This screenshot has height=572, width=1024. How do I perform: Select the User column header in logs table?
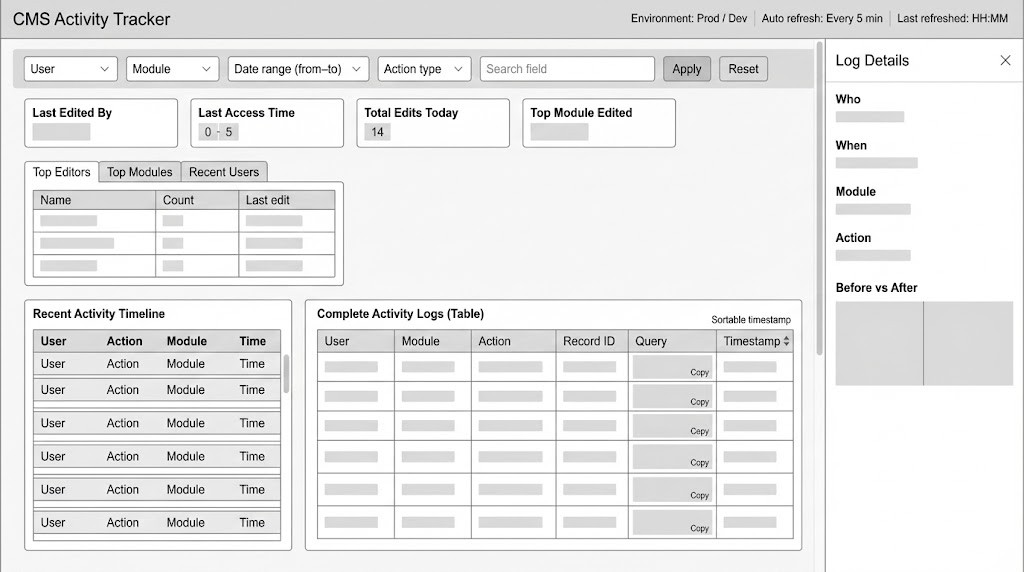tap(356, 341)
